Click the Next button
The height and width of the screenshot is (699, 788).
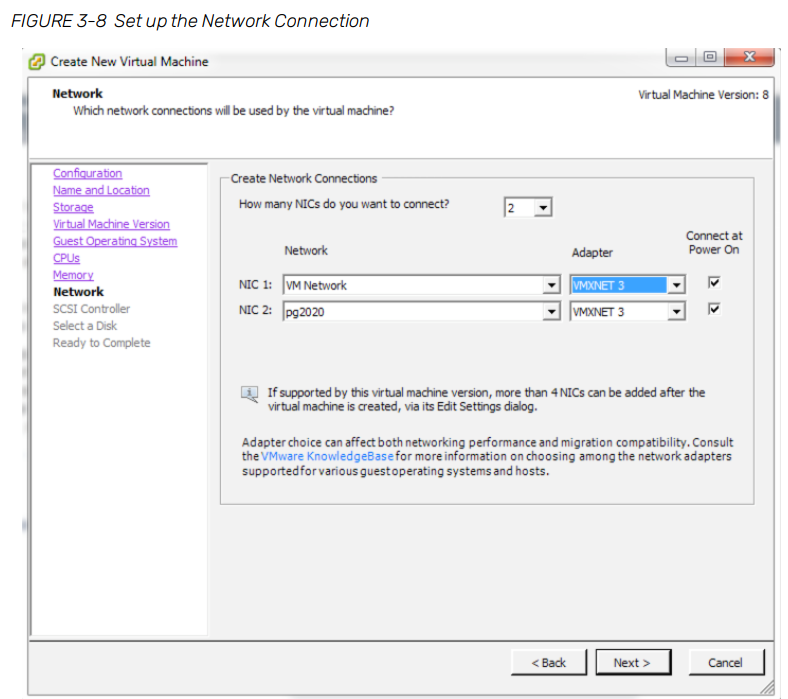tap(633, 663)
